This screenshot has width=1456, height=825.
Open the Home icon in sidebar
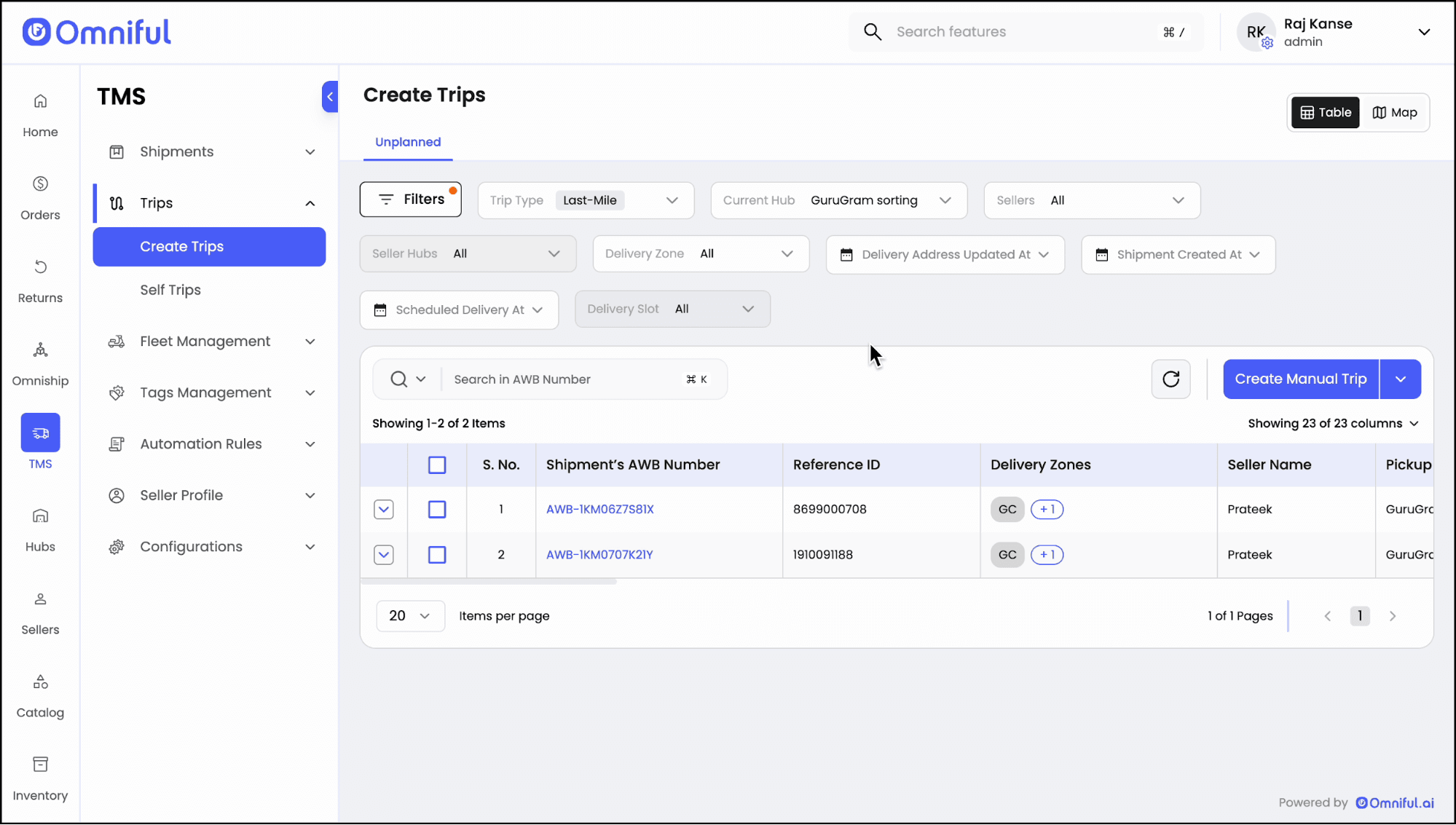click(x=40, y=101)
